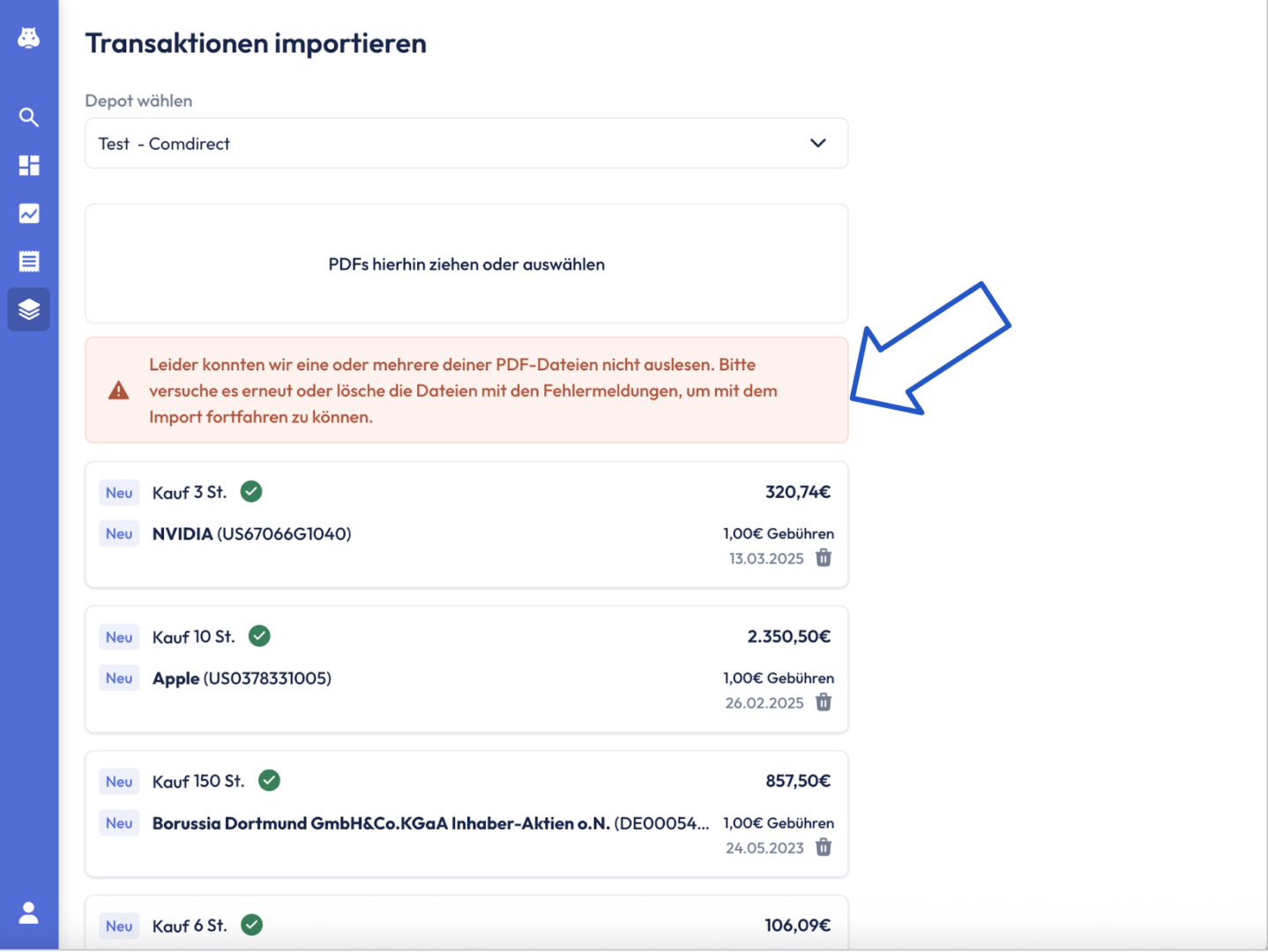1268x952 pixels.
Task: Click the hippo logo in sidebar
Action: [29, 38]
